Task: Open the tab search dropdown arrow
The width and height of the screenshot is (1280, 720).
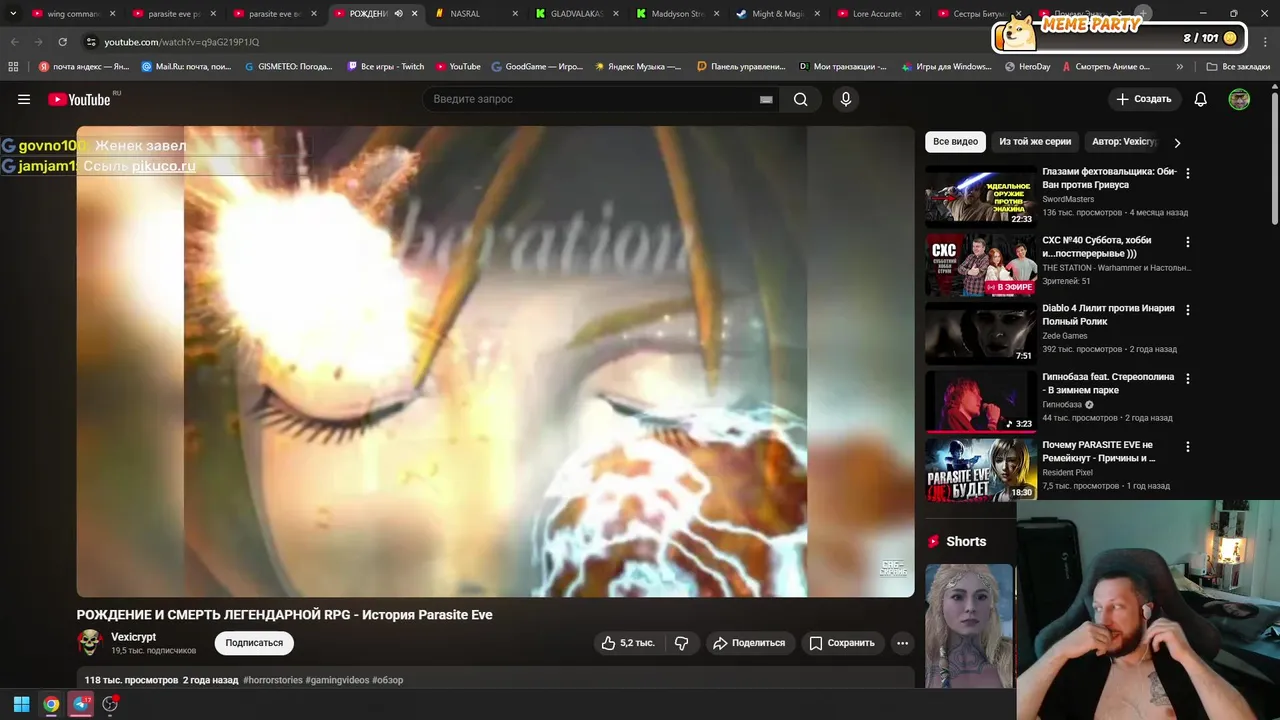Action: click(x=13, y=14)
